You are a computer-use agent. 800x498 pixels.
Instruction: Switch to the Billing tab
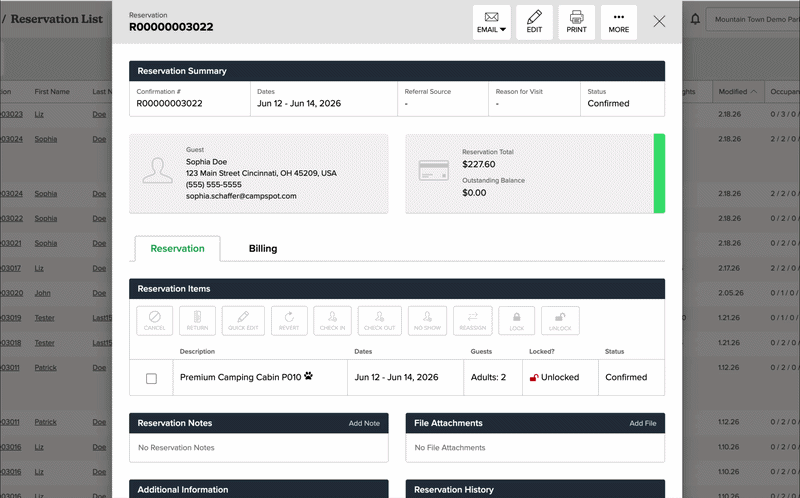point(263,249)
